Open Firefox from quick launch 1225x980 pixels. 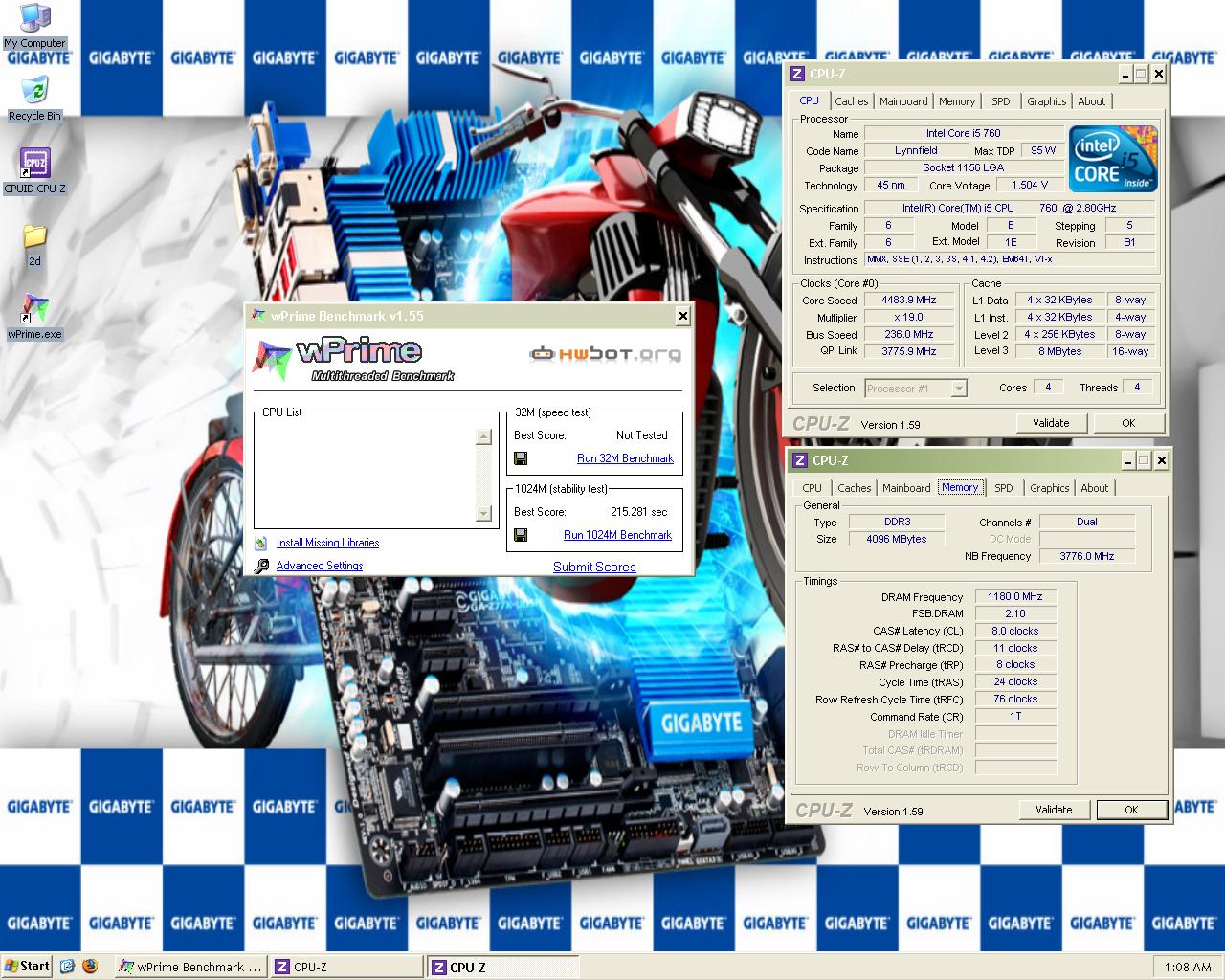90,967
